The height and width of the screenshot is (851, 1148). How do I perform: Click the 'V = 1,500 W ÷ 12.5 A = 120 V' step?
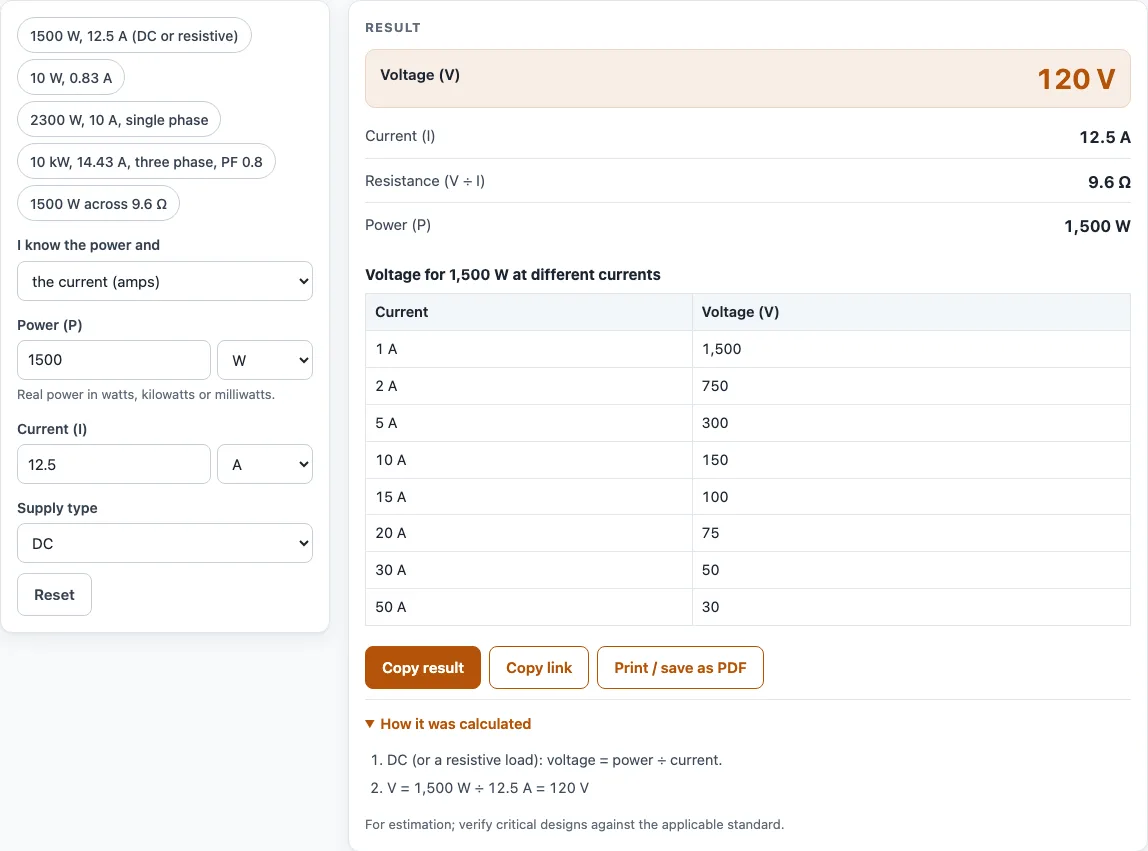[x=488, y=788]
